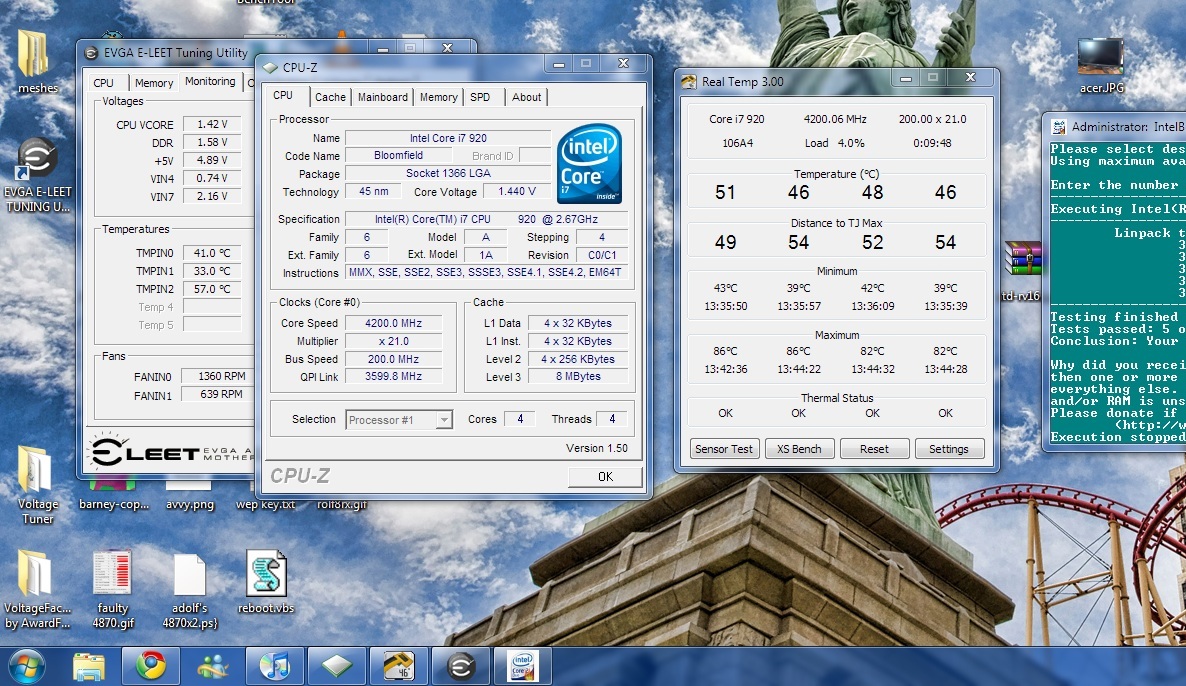This screenshot has height=686, width=1186.
Task: Switch to the green chip taskbar icon
Action: click(337, 666)
